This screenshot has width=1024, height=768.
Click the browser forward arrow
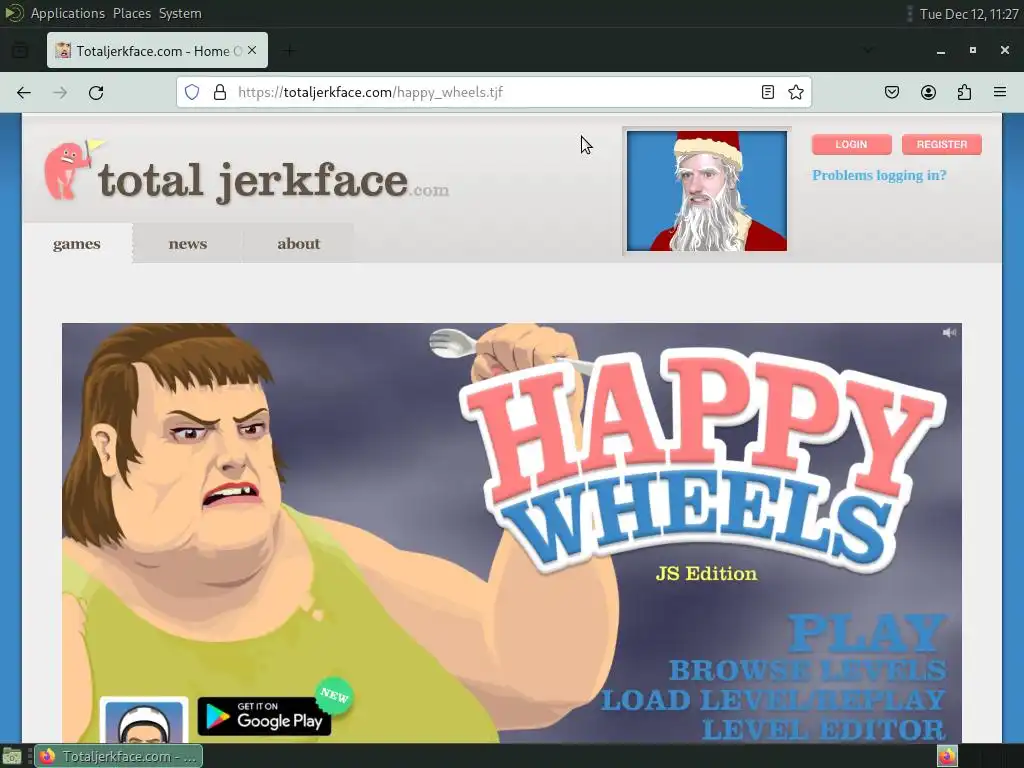(x=60, y=93)
